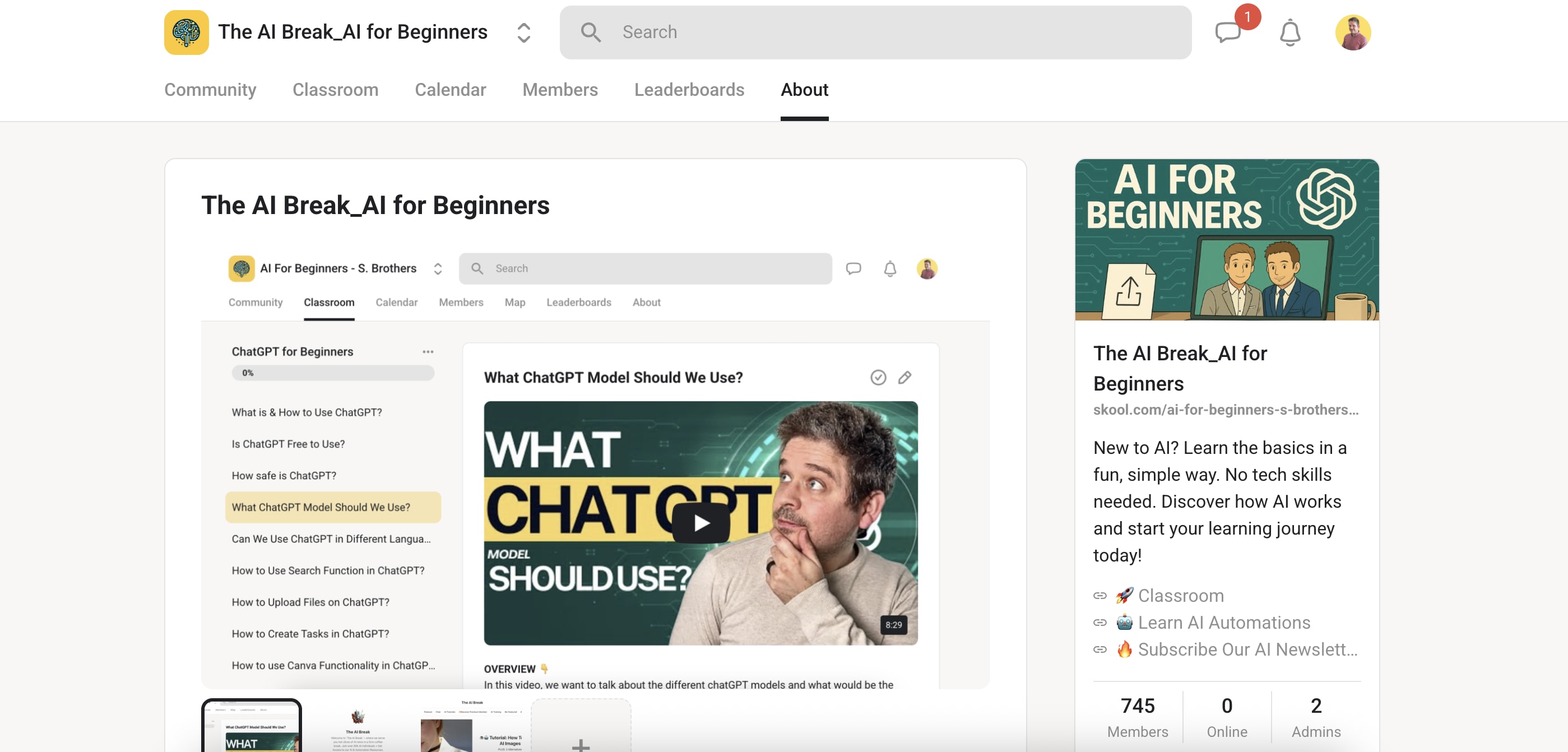The image size is (1568, 752).
Task: Select the first gallery thumbnail
Action: tap(252, 725)
